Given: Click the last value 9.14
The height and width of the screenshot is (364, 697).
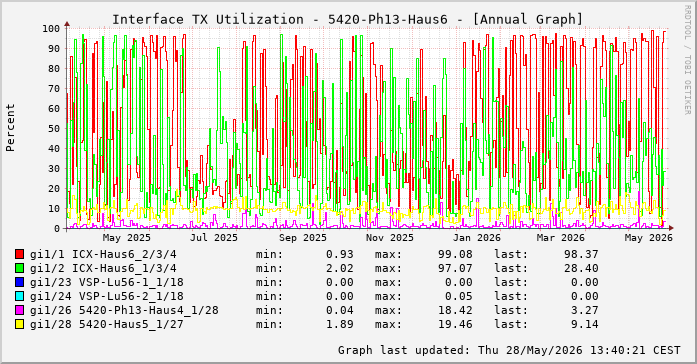Looking at the screenshot, I should (x=585, y=324).
